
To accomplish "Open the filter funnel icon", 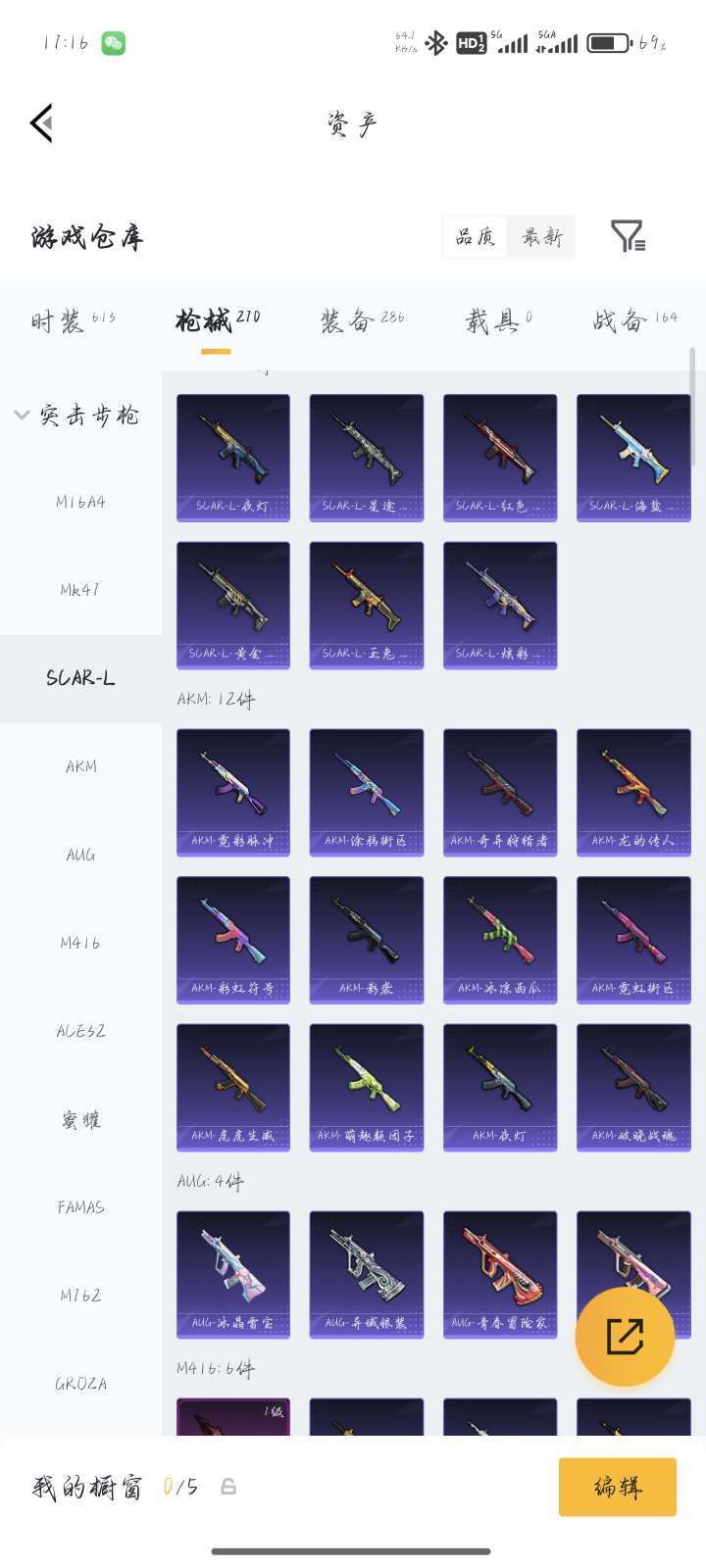I will pos(628,236).
